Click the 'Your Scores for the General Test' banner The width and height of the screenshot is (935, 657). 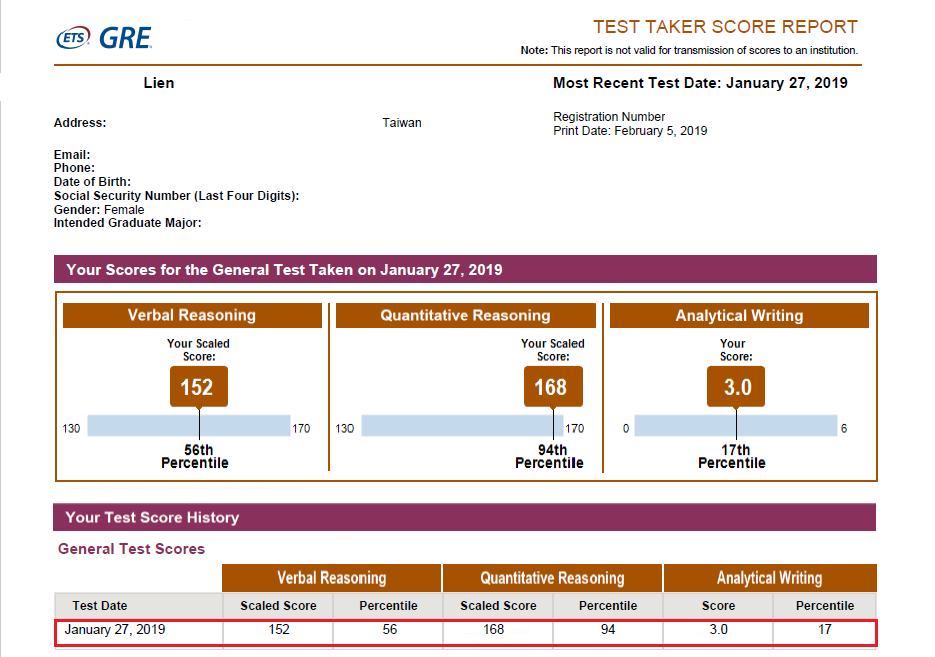coord(465,269)
